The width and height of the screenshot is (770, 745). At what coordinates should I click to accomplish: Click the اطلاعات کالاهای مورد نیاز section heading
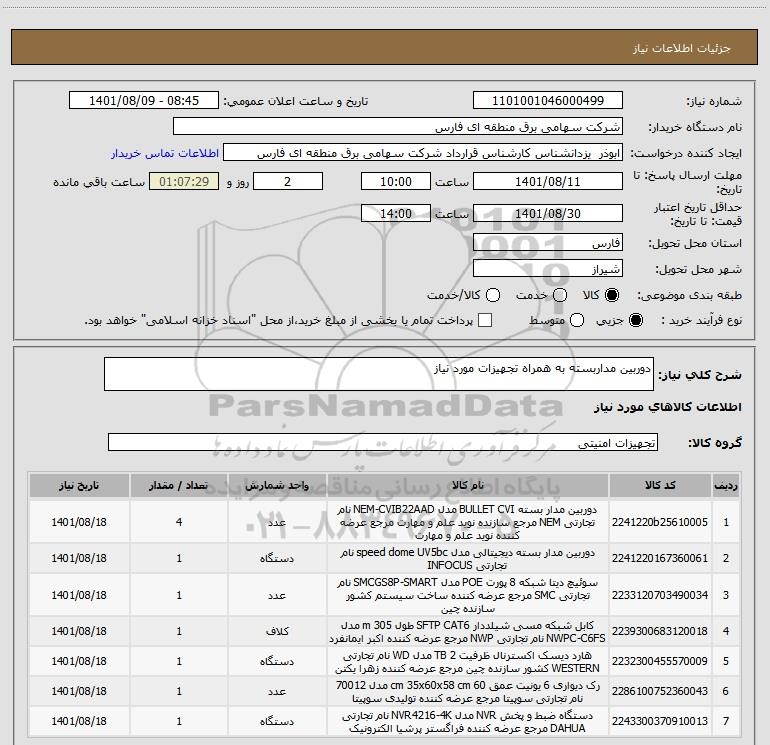667,407
